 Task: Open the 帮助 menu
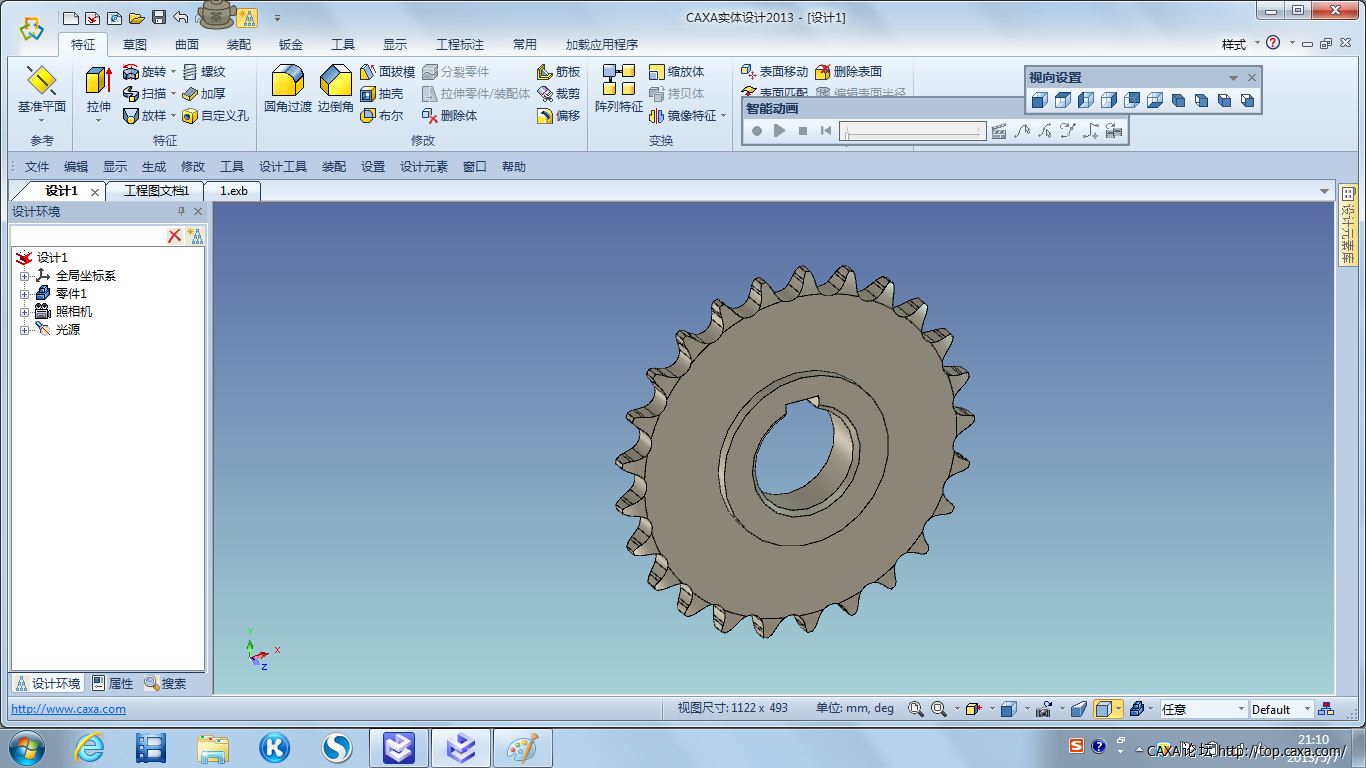(514, 167)
